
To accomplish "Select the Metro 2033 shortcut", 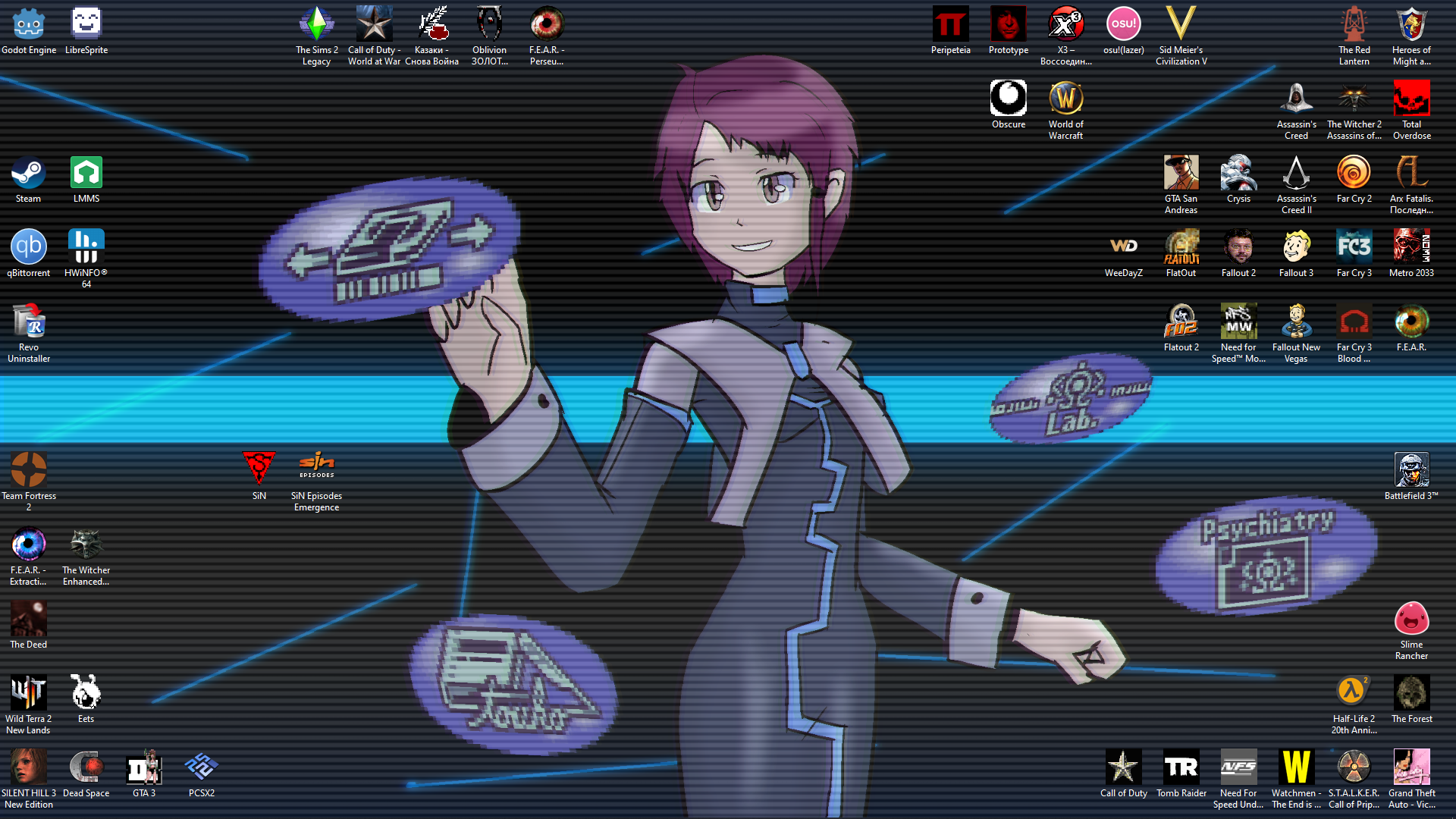I will point(1412,253).
